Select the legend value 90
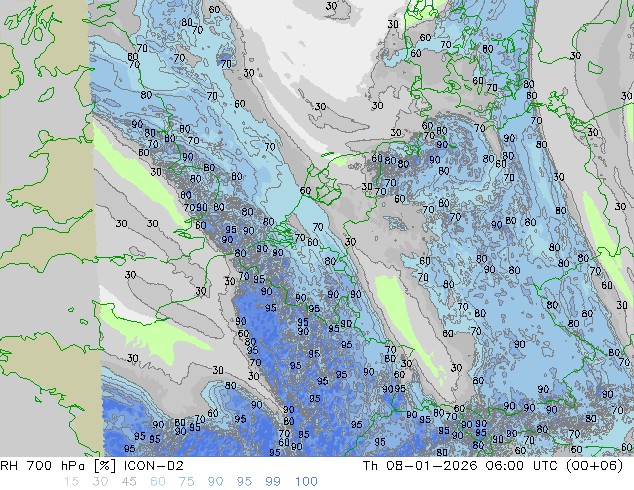The height and width of the screenshot is (490, 634). pos(216,482)
